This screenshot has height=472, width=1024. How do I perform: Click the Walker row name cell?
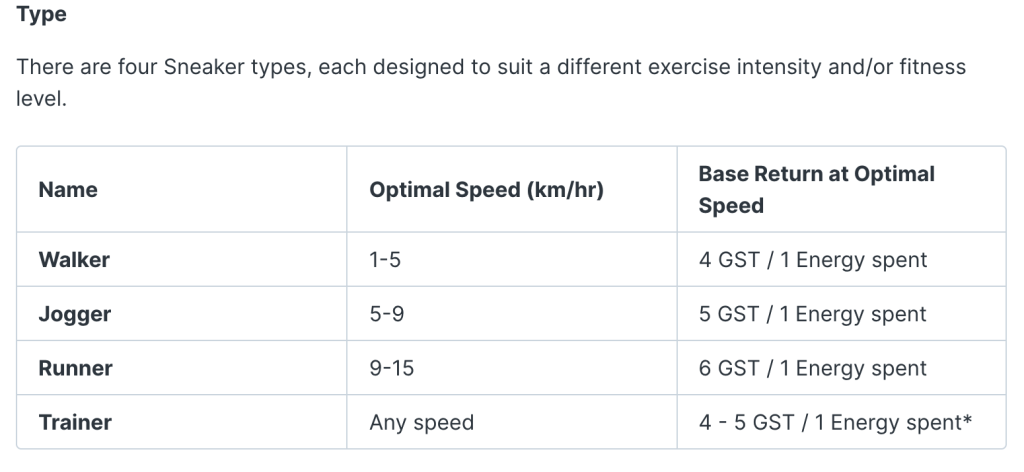click(x=74, y=260)
